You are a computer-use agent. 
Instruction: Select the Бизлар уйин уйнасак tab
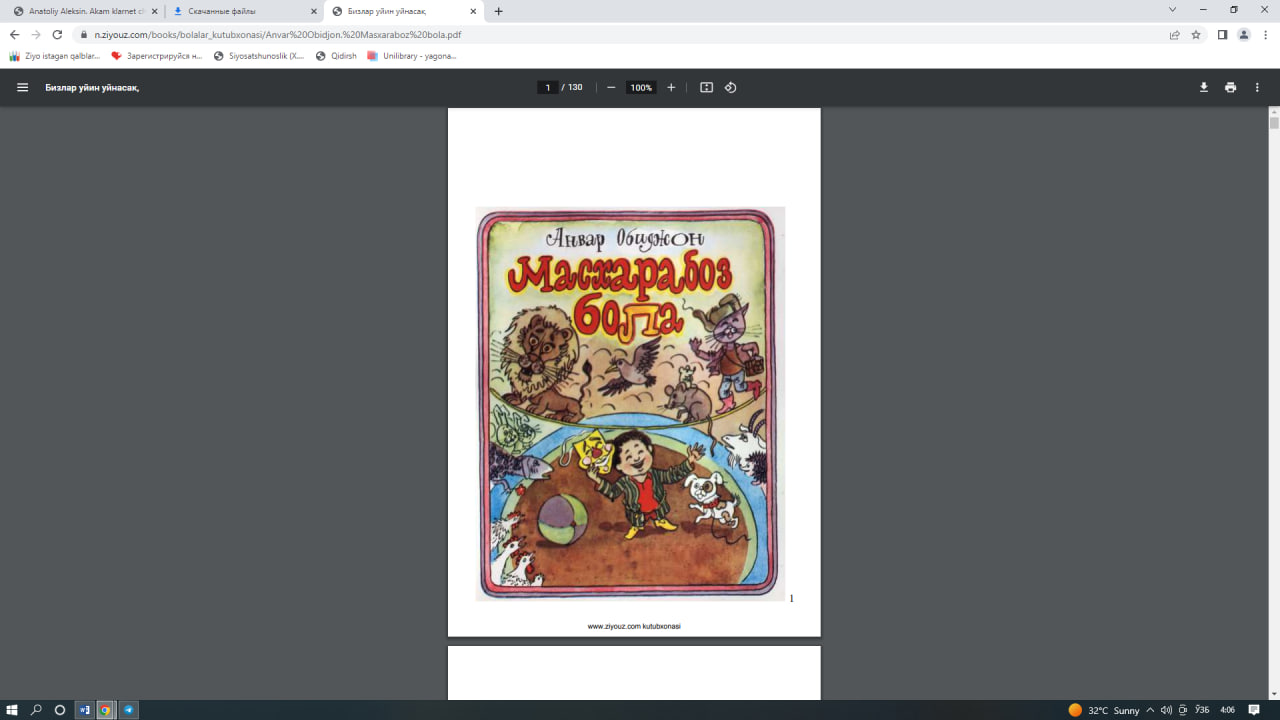(404, 11)
